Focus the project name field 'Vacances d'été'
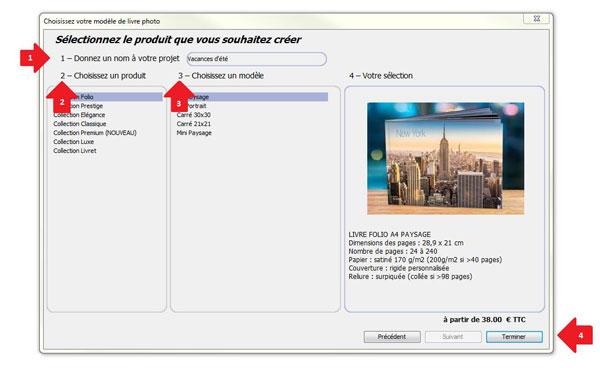This screenshot has height=368, width=600. (x=256, y=59)
